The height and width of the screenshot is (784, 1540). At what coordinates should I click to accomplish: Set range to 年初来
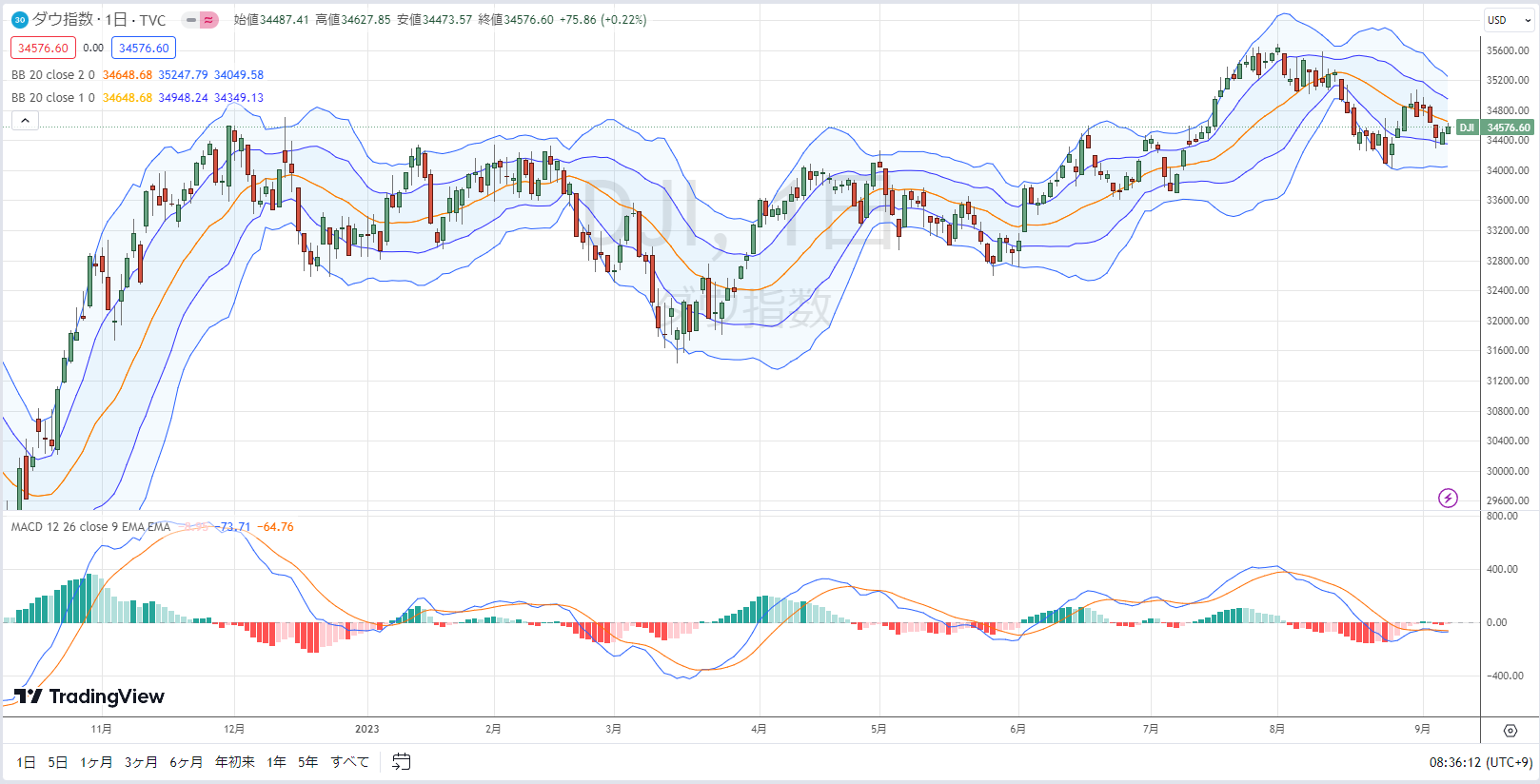click(x=234, y=762)
